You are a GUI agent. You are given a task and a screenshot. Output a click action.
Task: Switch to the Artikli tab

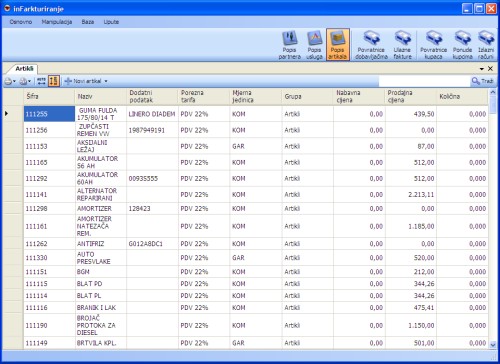tap(24, 69)
